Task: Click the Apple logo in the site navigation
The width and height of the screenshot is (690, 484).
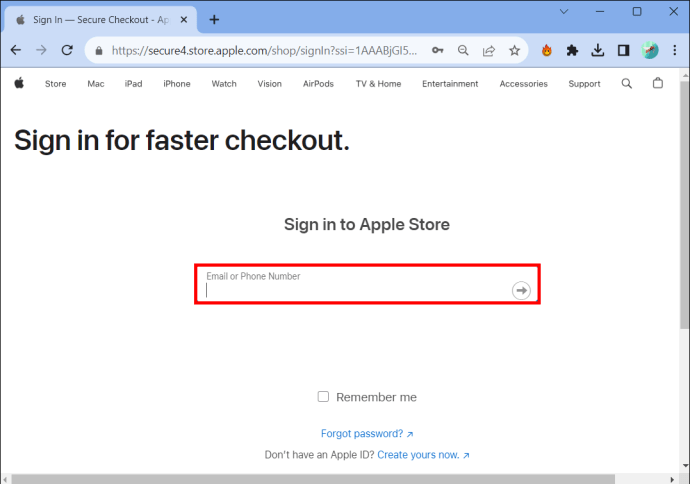Action: point(19,83)
